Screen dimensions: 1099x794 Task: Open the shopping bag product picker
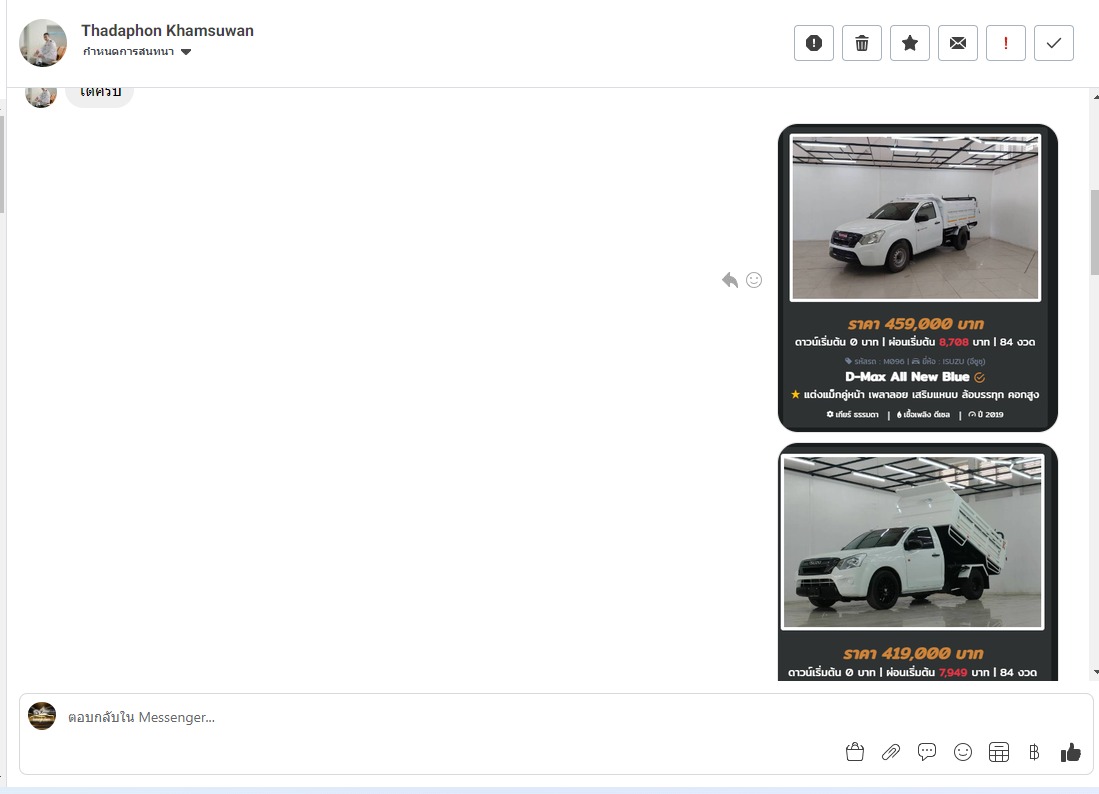(854, 752)
